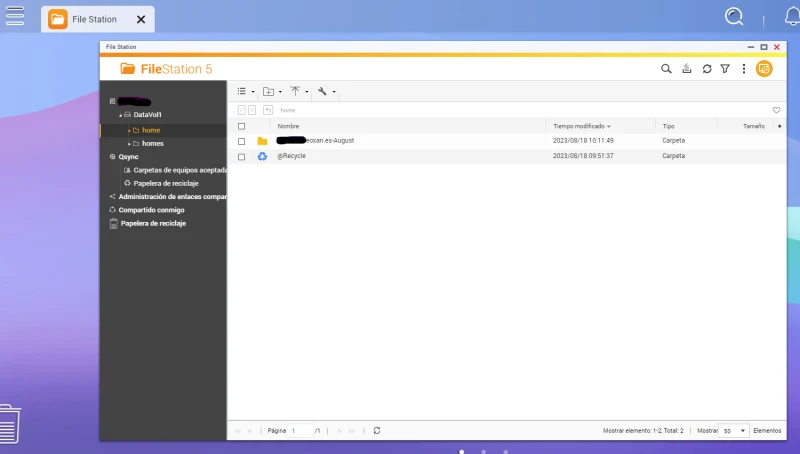Select the @Recycle folder name
Image resolution: width=800 pixels, height=454 pixels.
click(291, 156)
